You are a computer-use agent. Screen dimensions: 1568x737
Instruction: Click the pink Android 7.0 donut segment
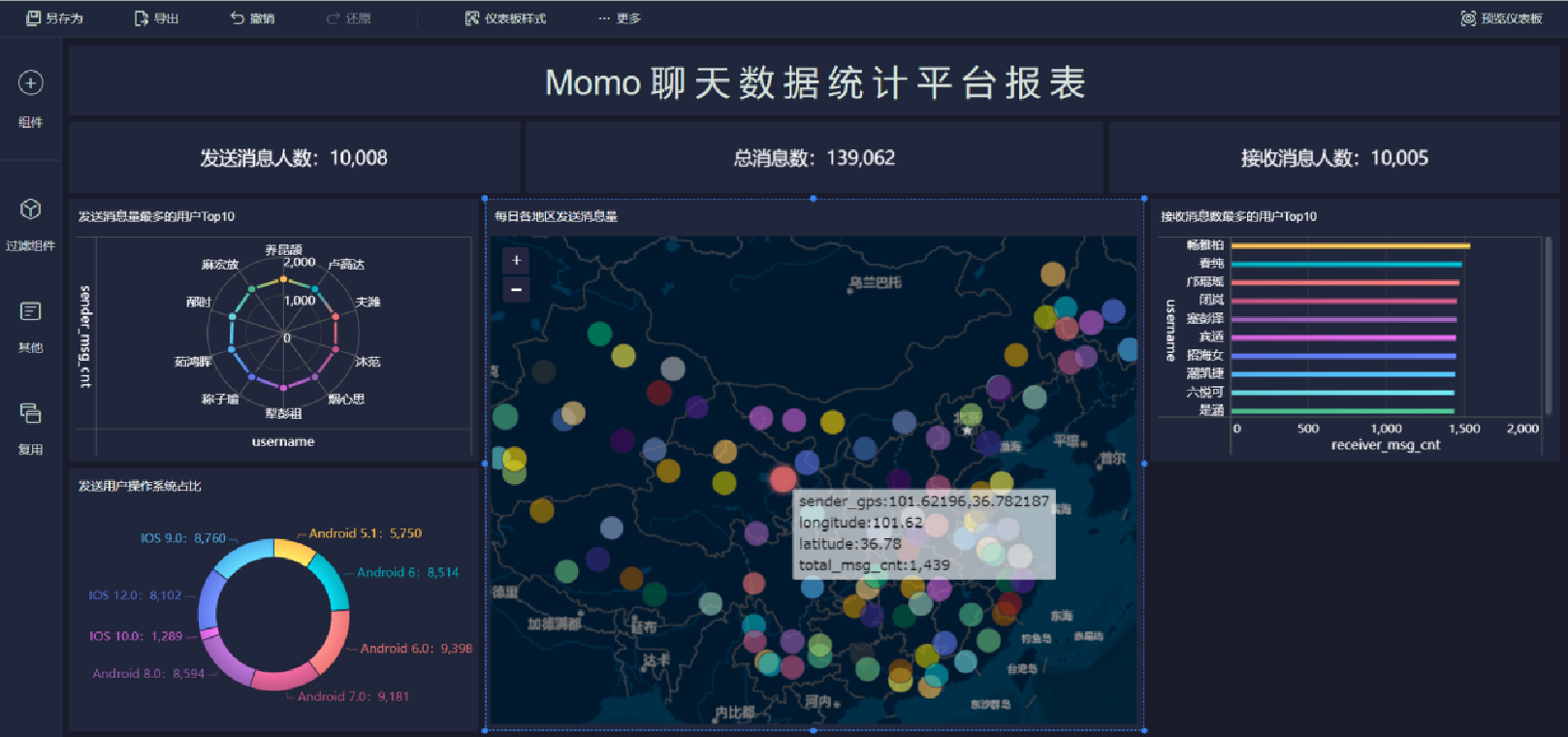(x=282, y=677)
